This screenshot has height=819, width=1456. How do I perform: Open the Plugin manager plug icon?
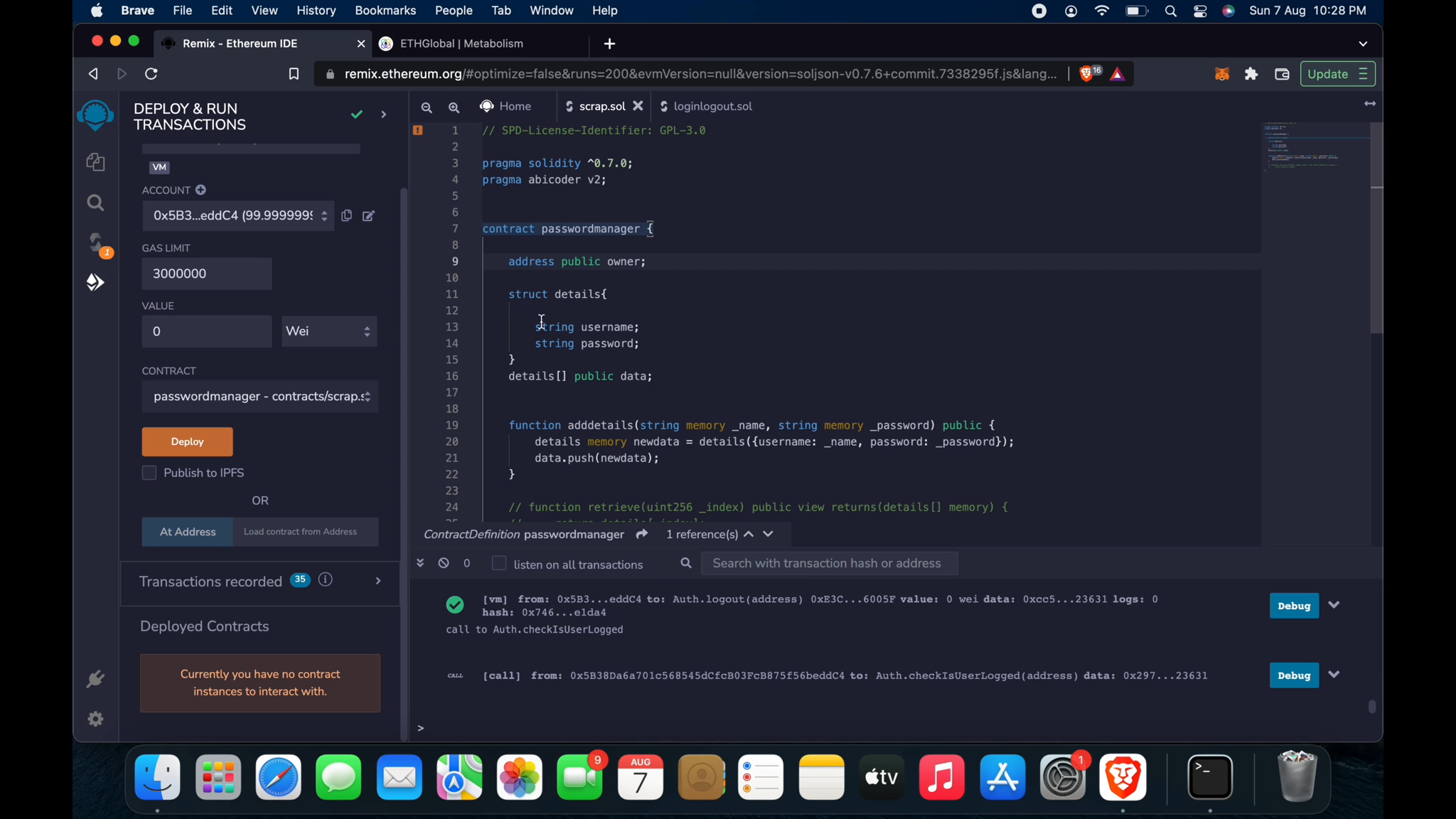pos(95,680)
